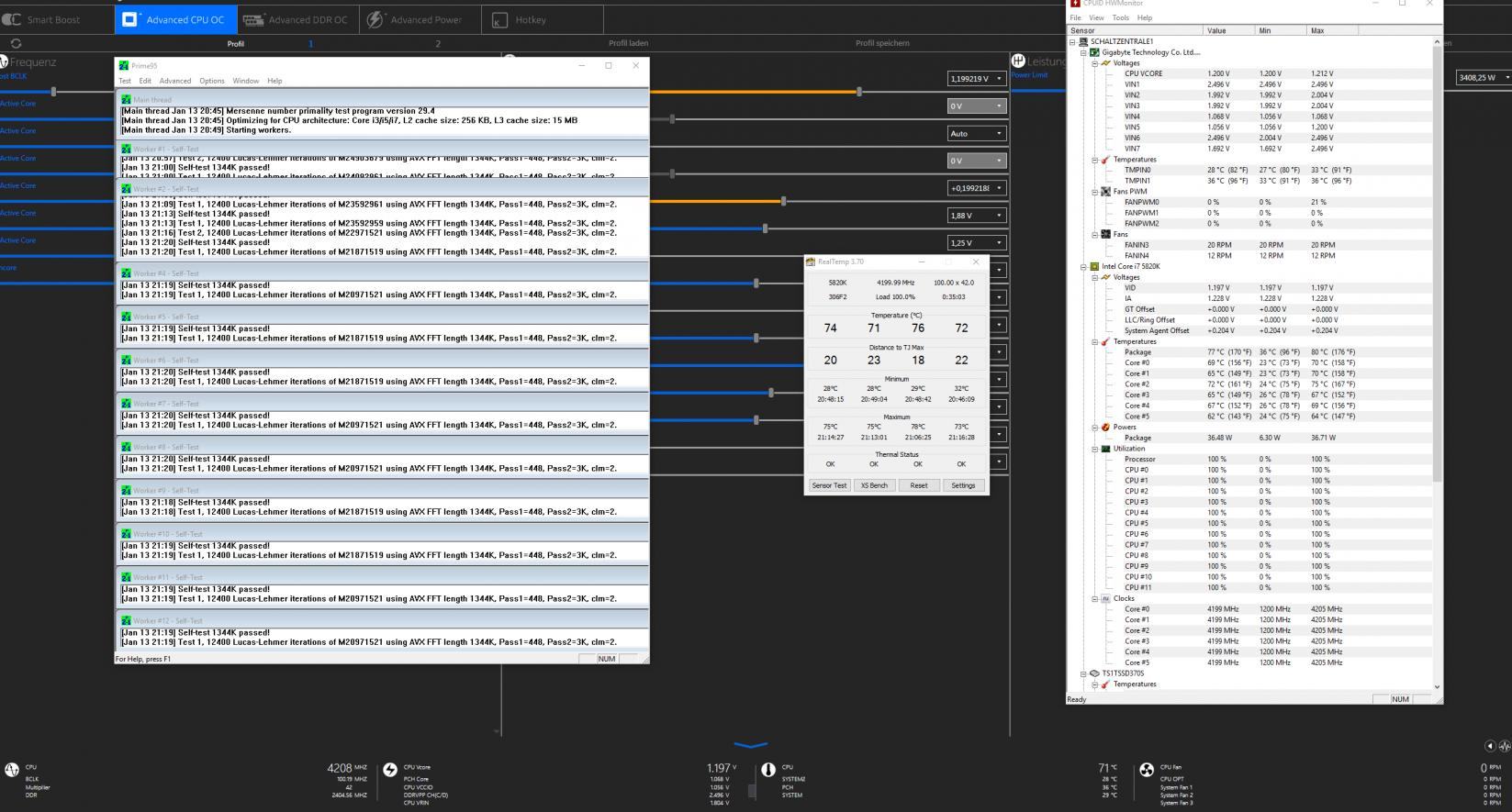Click the drive icon beside TS1TSSD370S
This screenshot has width=1512, height=812.
click(1094, 673)
